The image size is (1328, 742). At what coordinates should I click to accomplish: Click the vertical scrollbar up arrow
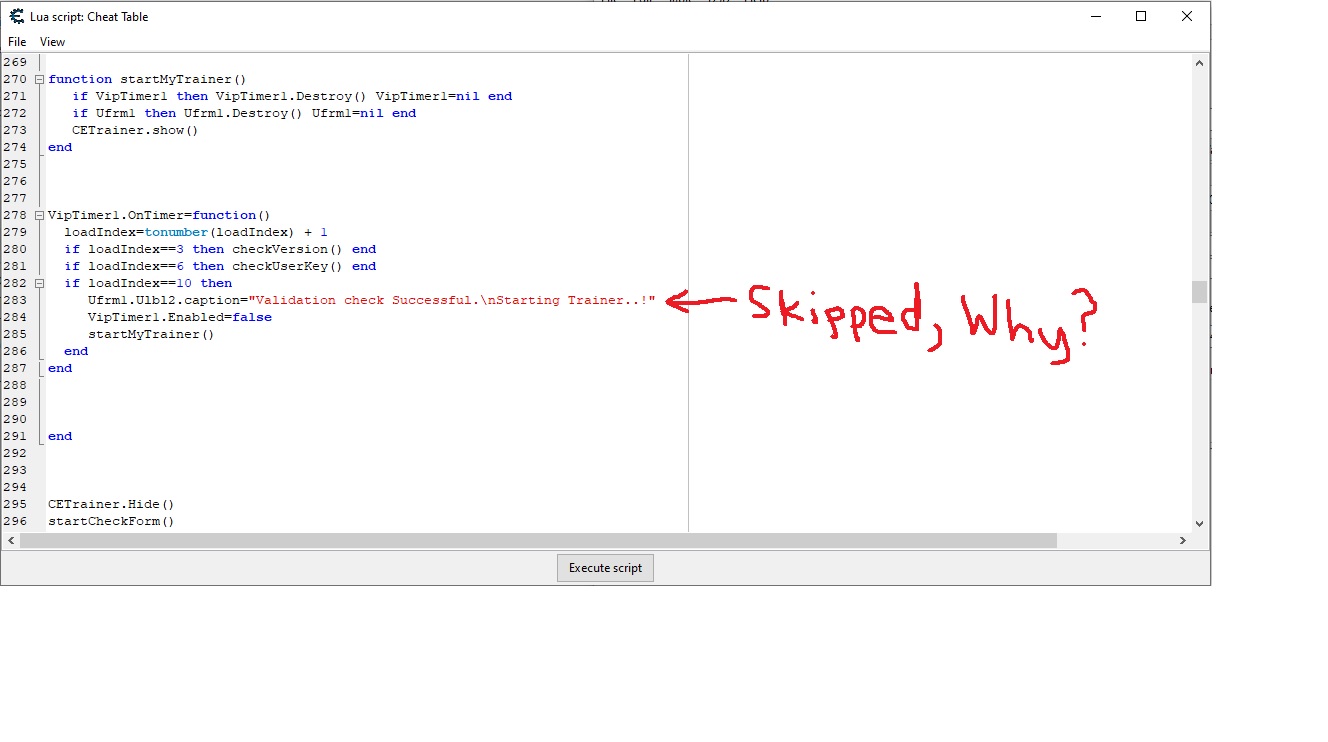click(1200, 63)
